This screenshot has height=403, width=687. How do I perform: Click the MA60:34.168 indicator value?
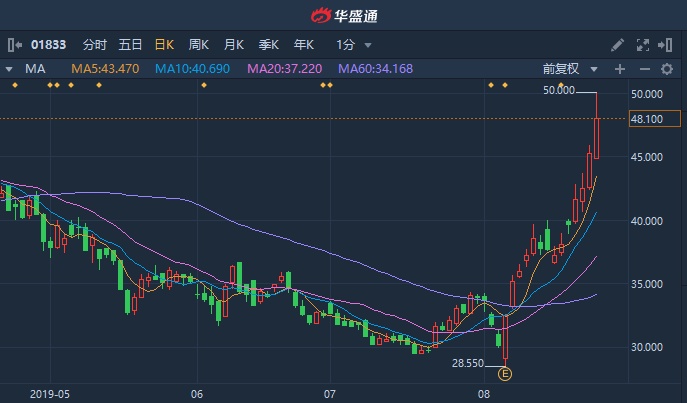(x=375, y=69)
